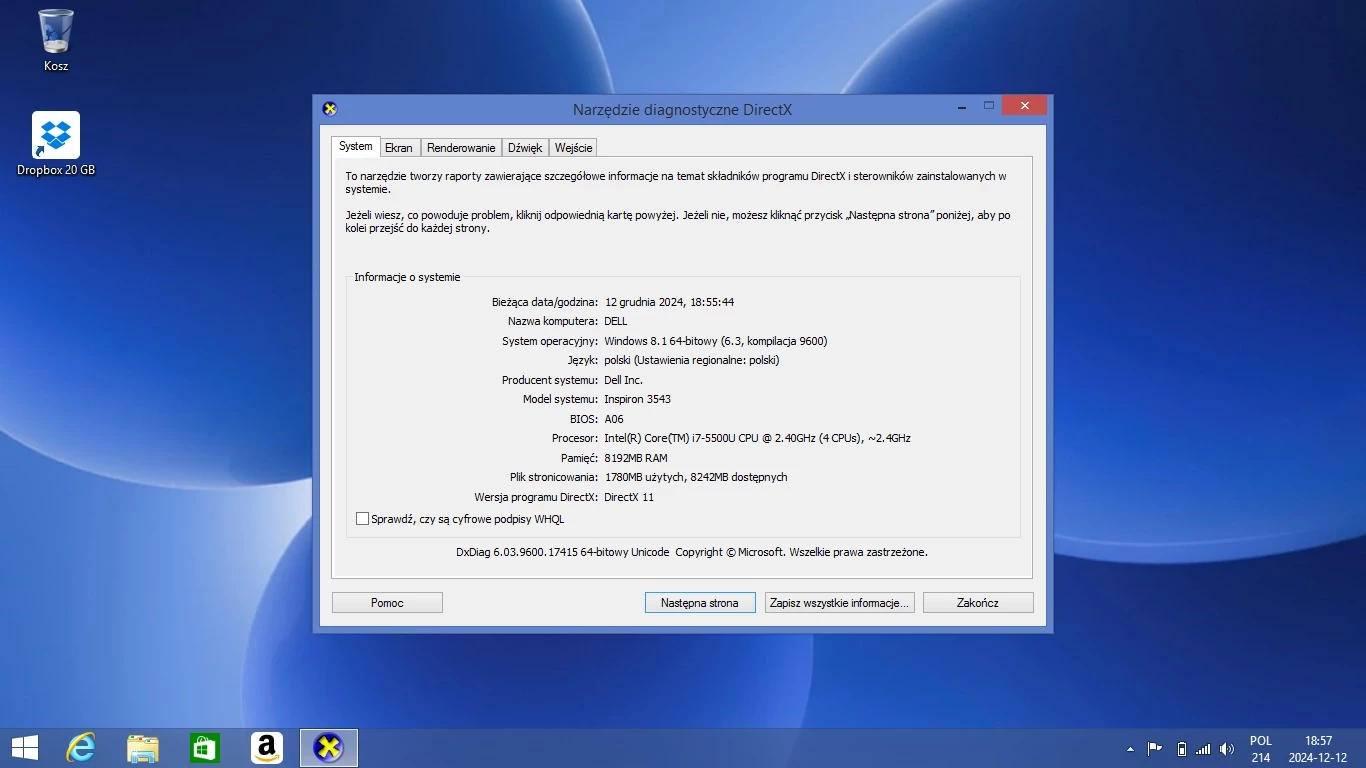
Task: Switch to the Wejście tab
Action: pos(574,148)
